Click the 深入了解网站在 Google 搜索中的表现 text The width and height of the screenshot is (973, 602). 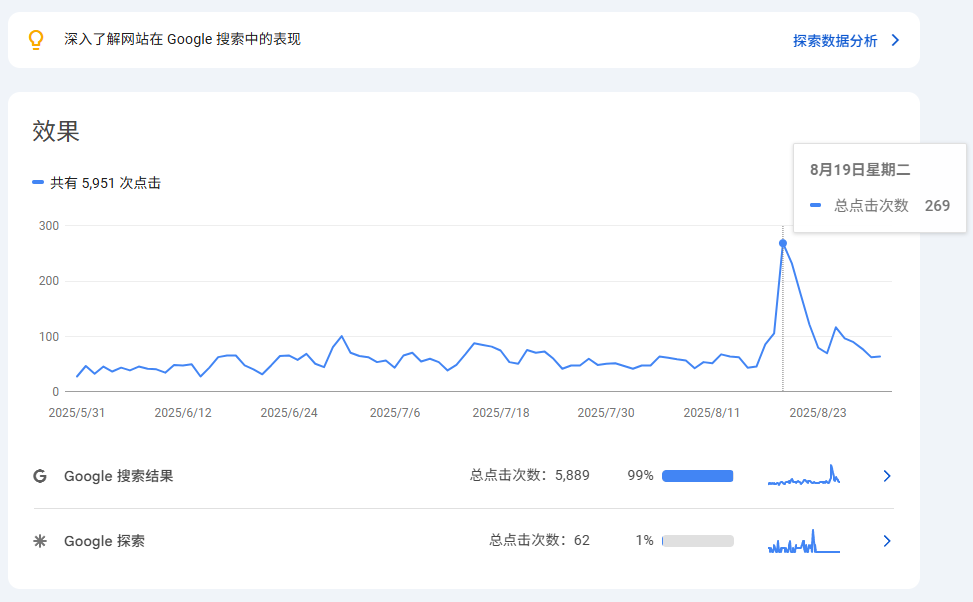point(182,39)
